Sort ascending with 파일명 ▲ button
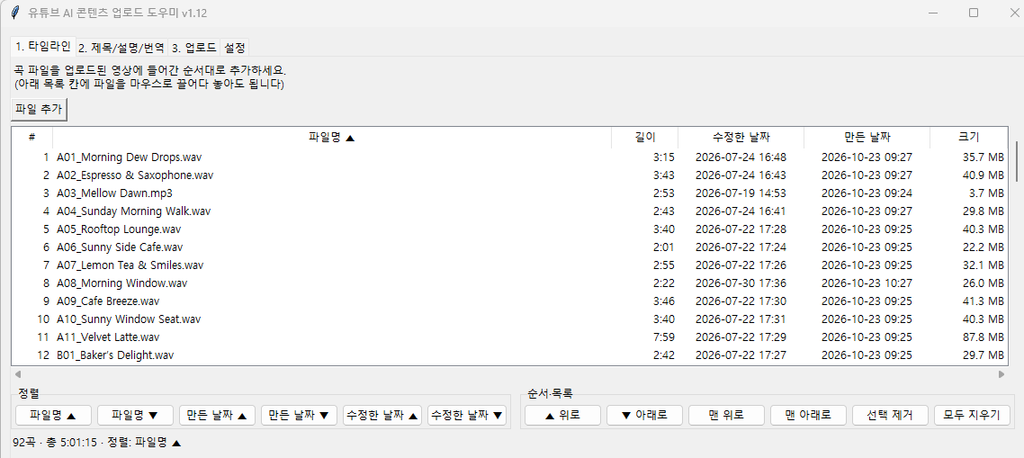 [54, 415]
